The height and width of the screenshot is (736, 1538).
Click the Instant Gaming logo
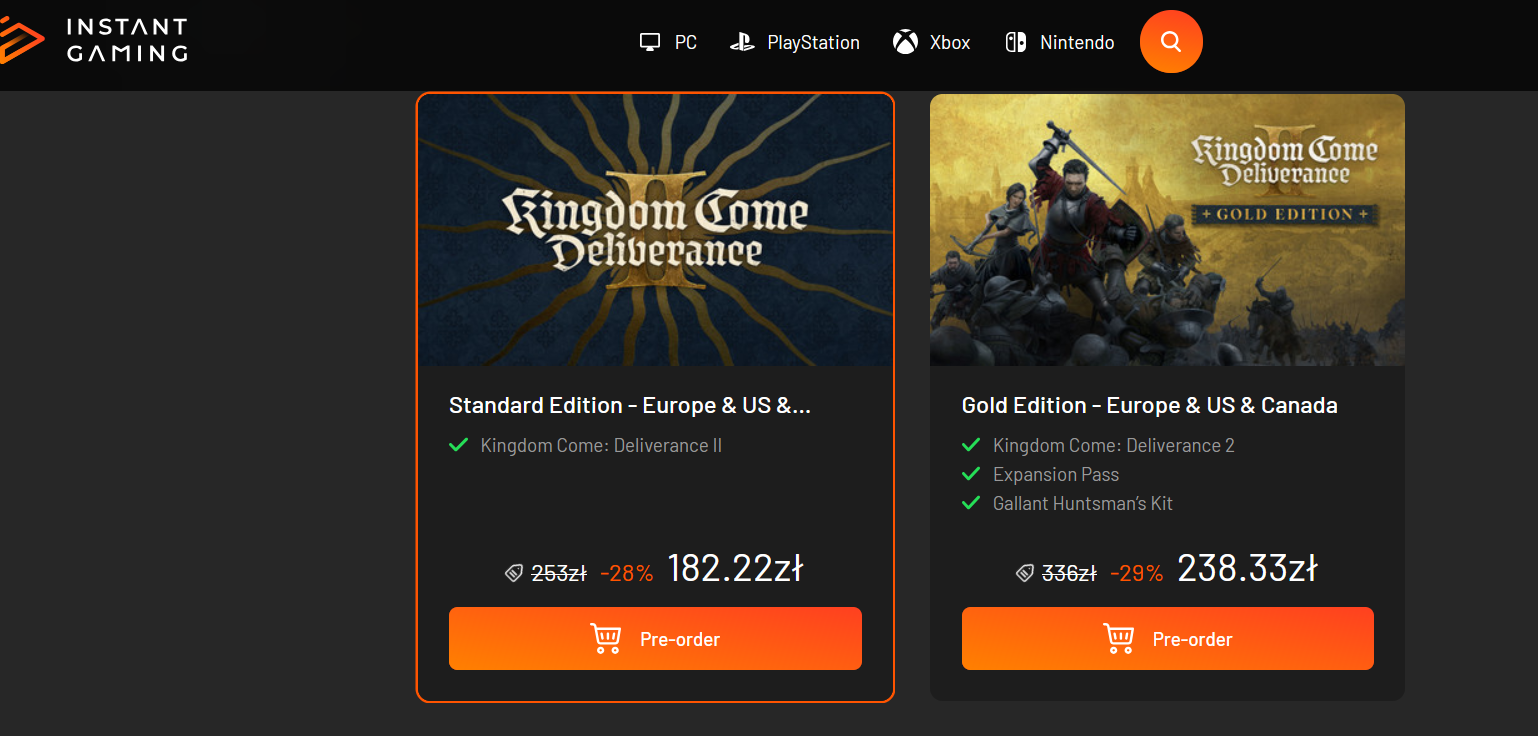(95, 41)
